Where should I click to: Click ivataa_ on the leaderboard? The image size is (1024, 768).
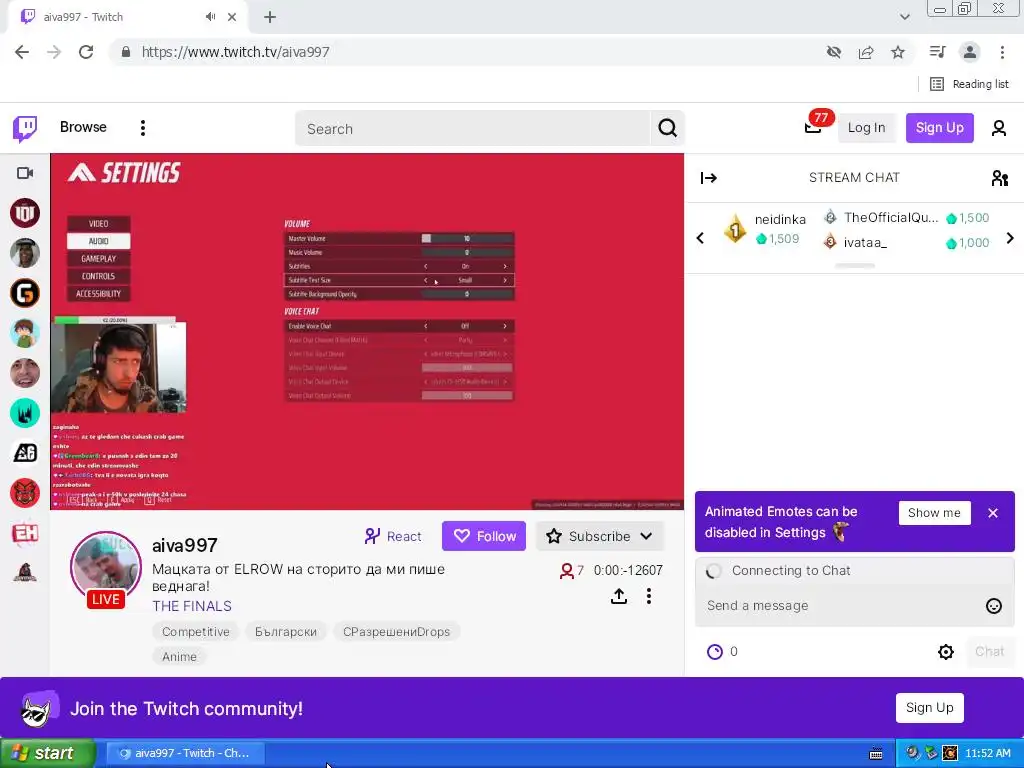(x=865, y=243)
